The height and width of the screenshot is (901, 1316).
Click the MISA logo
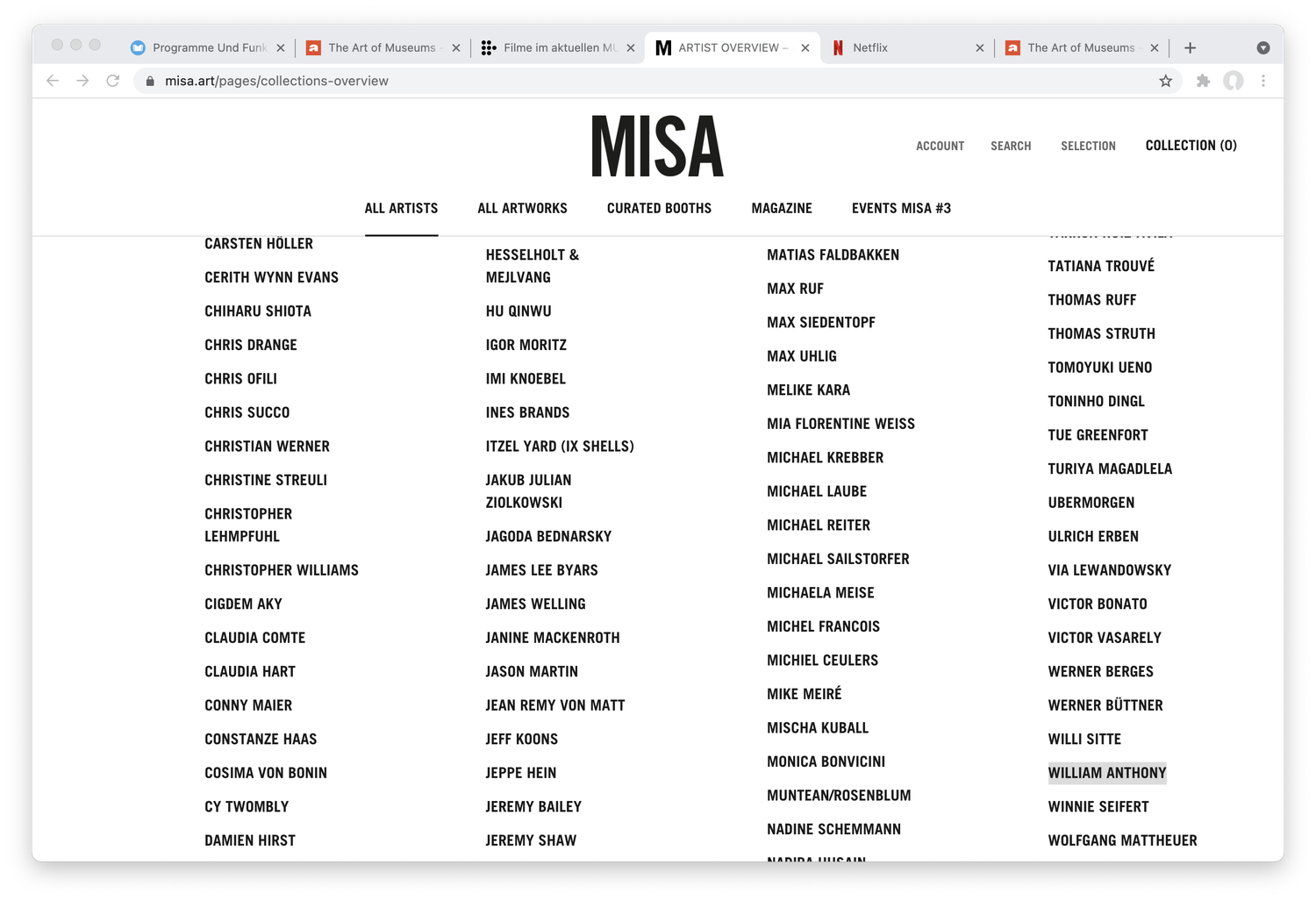point(657,147)
